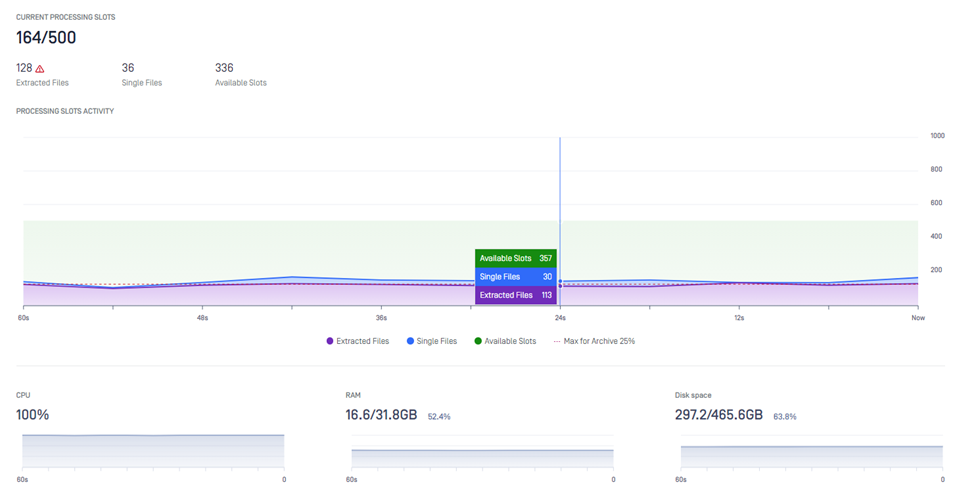Click the blue Single Files legend dot

point(410,341)
